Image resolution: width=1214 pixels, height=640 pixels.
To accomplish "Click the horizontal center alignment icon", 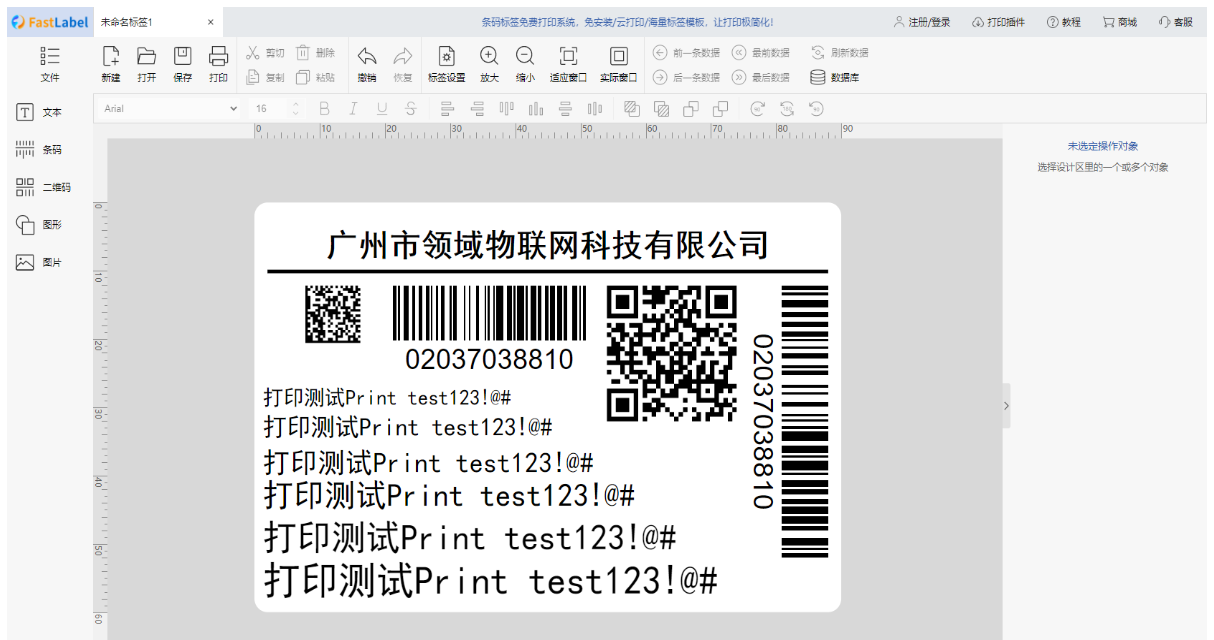I will (565, 108).
